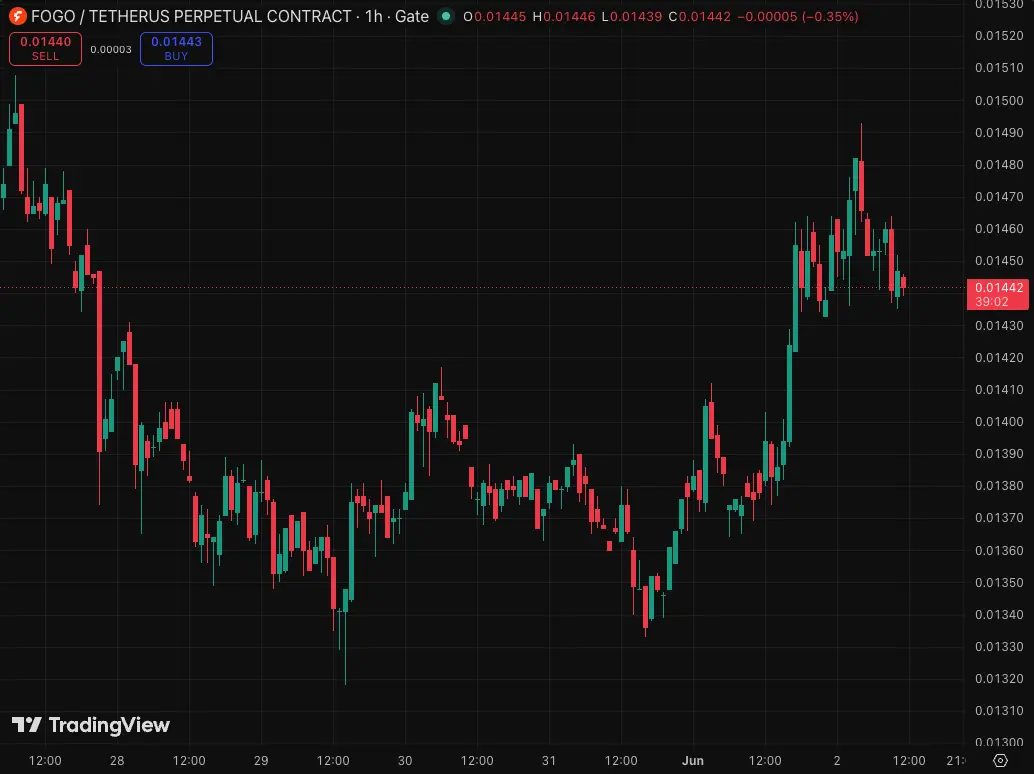Click the FOGO orange symbol logo
This screenshot has width=1034, height=774.
point(17,16)
